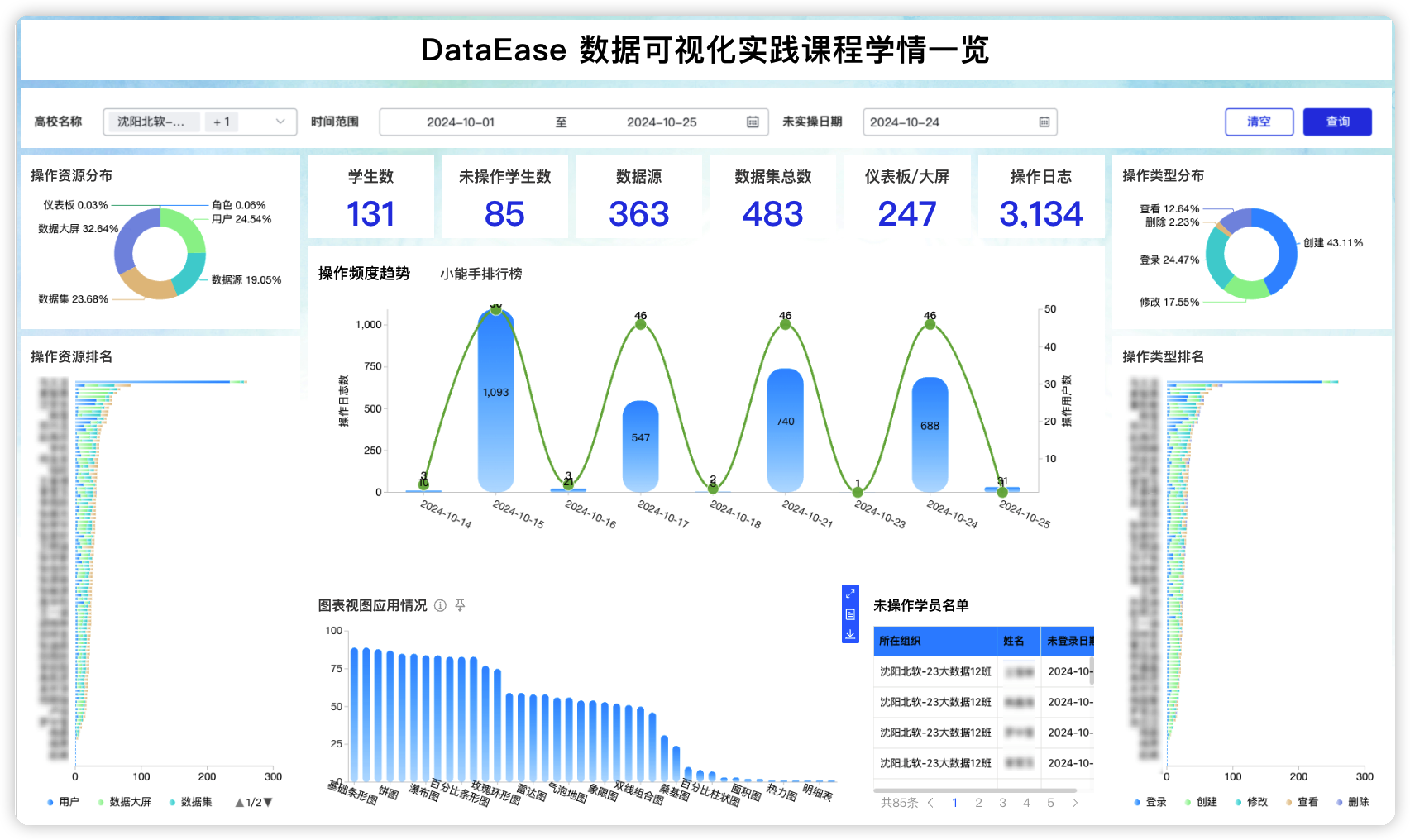Go to page 4 of 未操作学员名单
The image size is (1410, 840).
[1026, 803]
